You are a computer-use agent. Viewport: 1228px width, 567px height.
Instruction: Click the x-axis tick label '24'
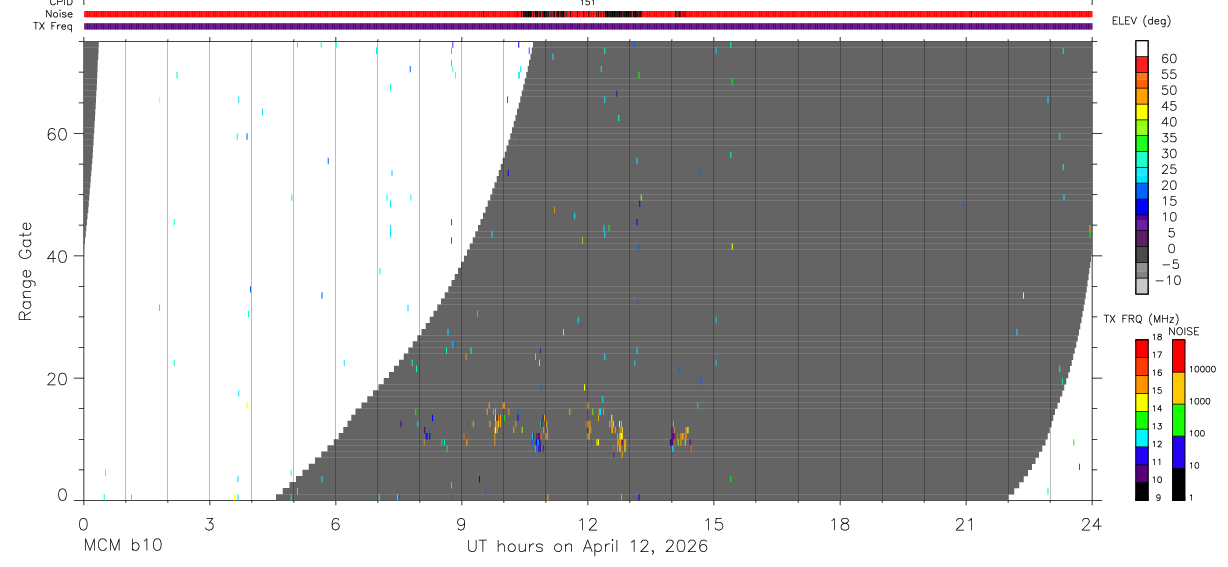(x=1091, y=524)
